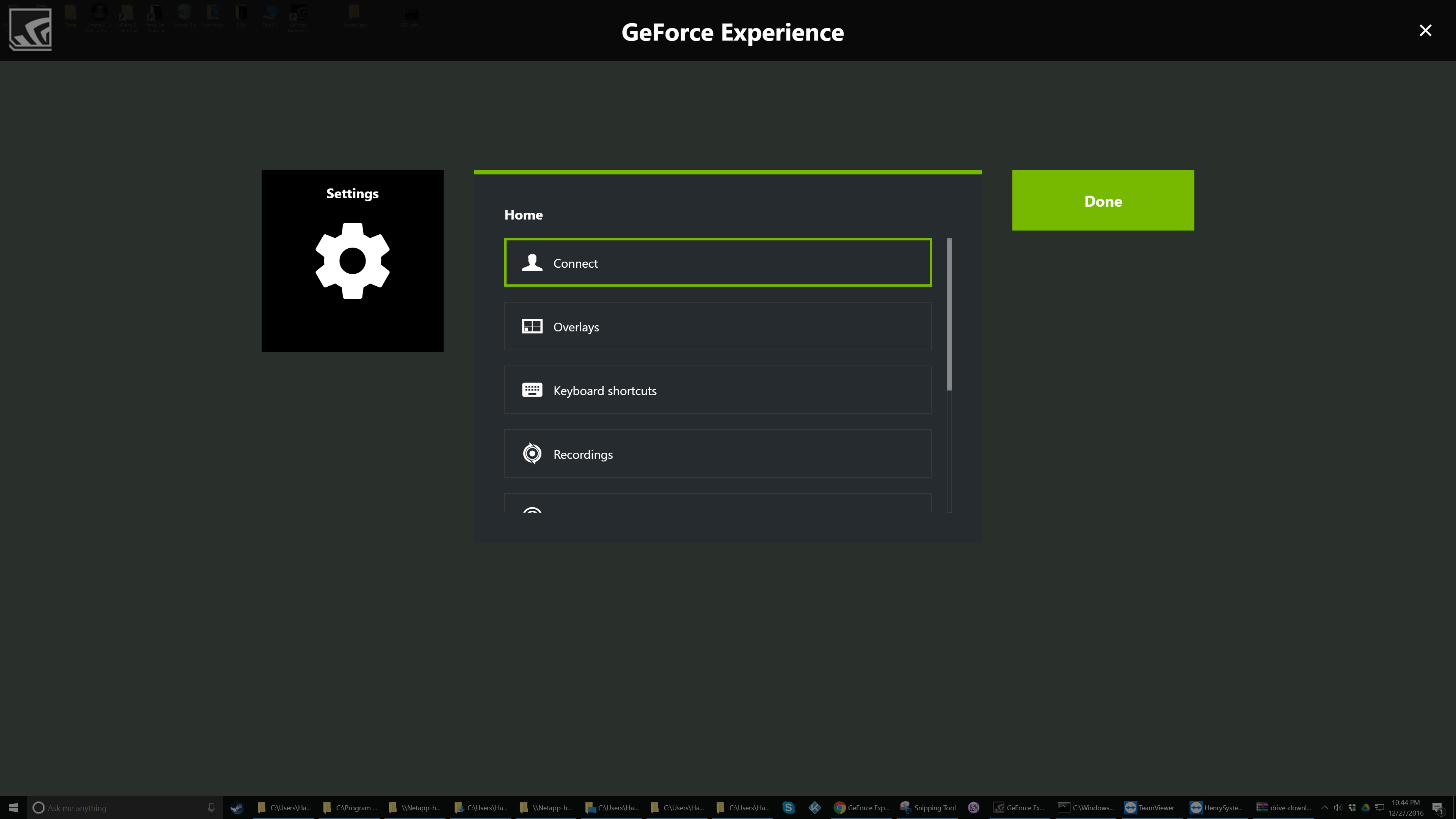The image size is (1456, 819).
Task: Click the settings list scrollbar
Action: [x=949, y=314]
